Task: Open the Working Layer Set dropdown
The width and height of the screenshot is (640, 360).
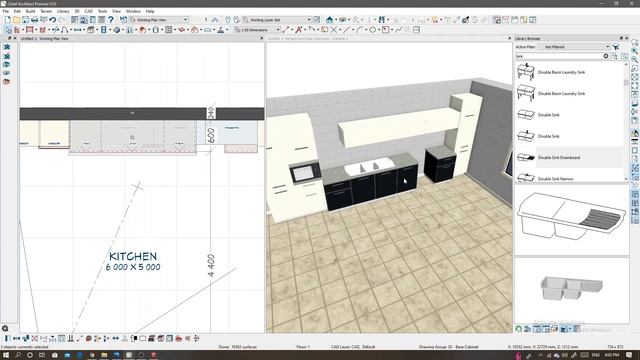Action: 277,20
